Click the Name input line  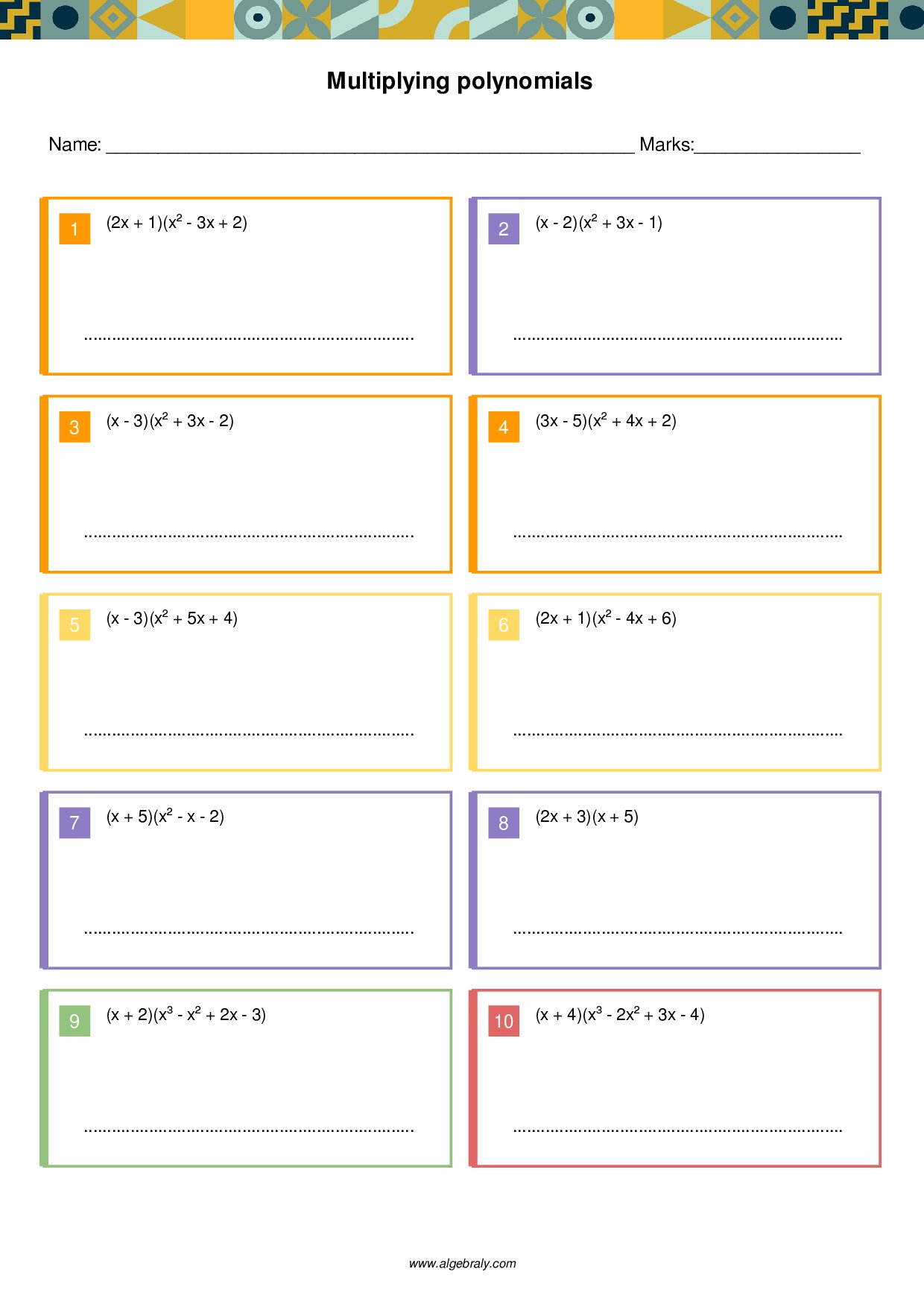pos(370,146)
